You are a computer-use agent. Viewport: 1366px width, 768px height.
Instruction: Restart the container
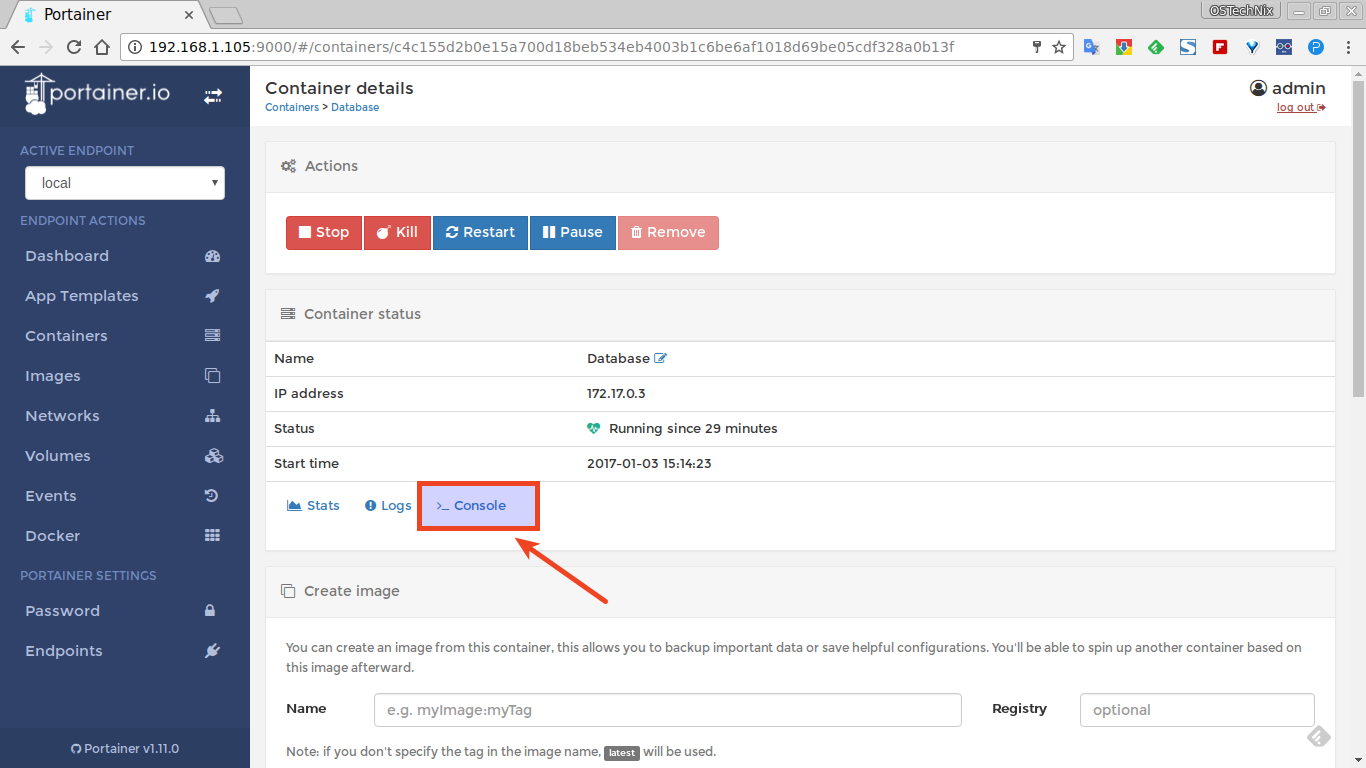pos(480,232)
